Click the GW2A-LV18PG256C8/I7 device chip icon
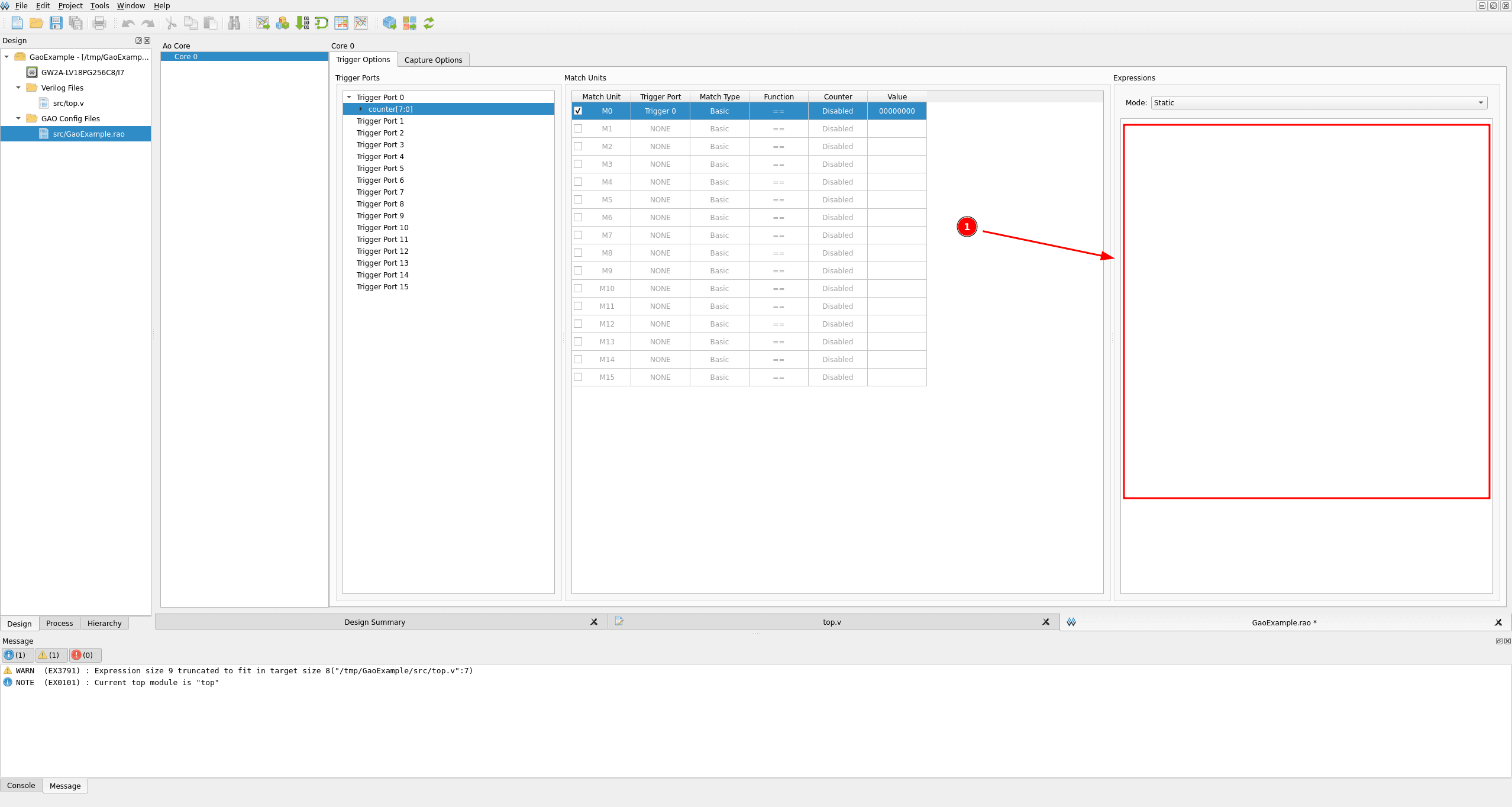This screenshot has width=1512, height=807. 33,72
